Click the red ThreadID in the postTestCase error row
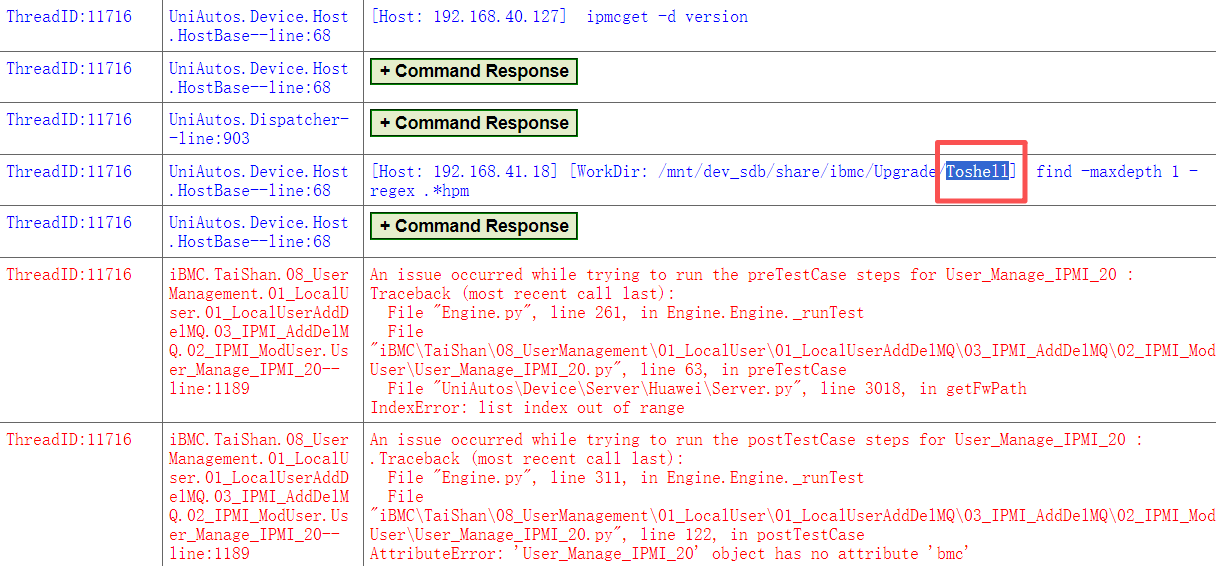Viewport: 1216px width, 566px height. 69,440
